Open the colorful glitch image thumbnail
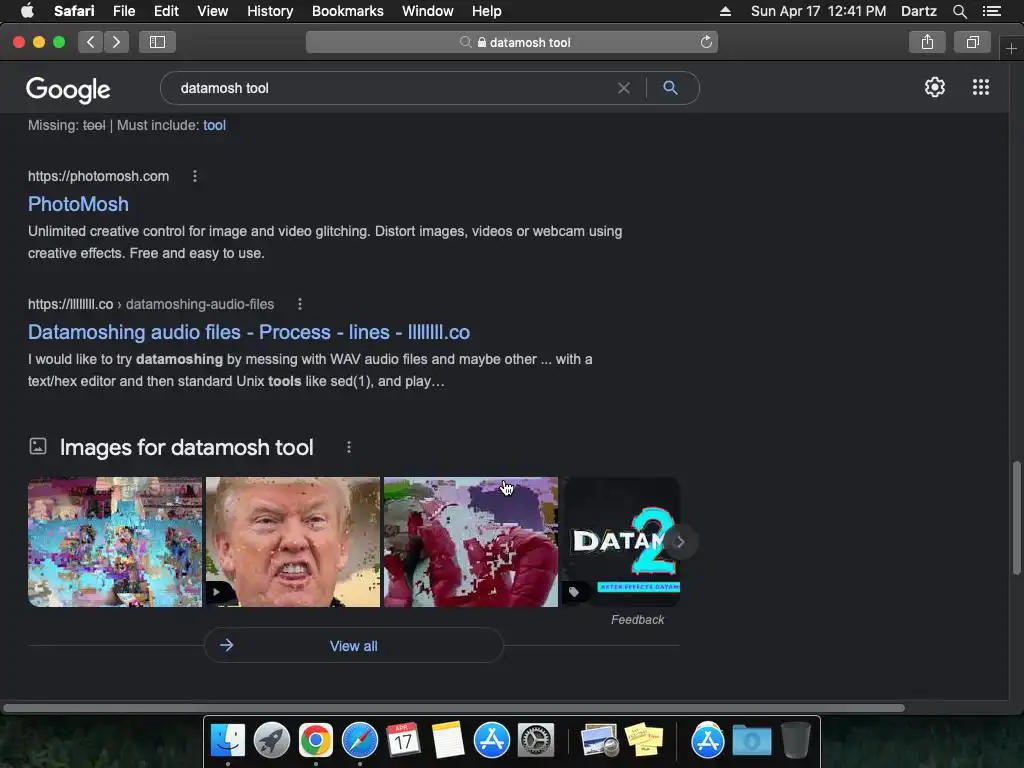 [x=115, y=542]
